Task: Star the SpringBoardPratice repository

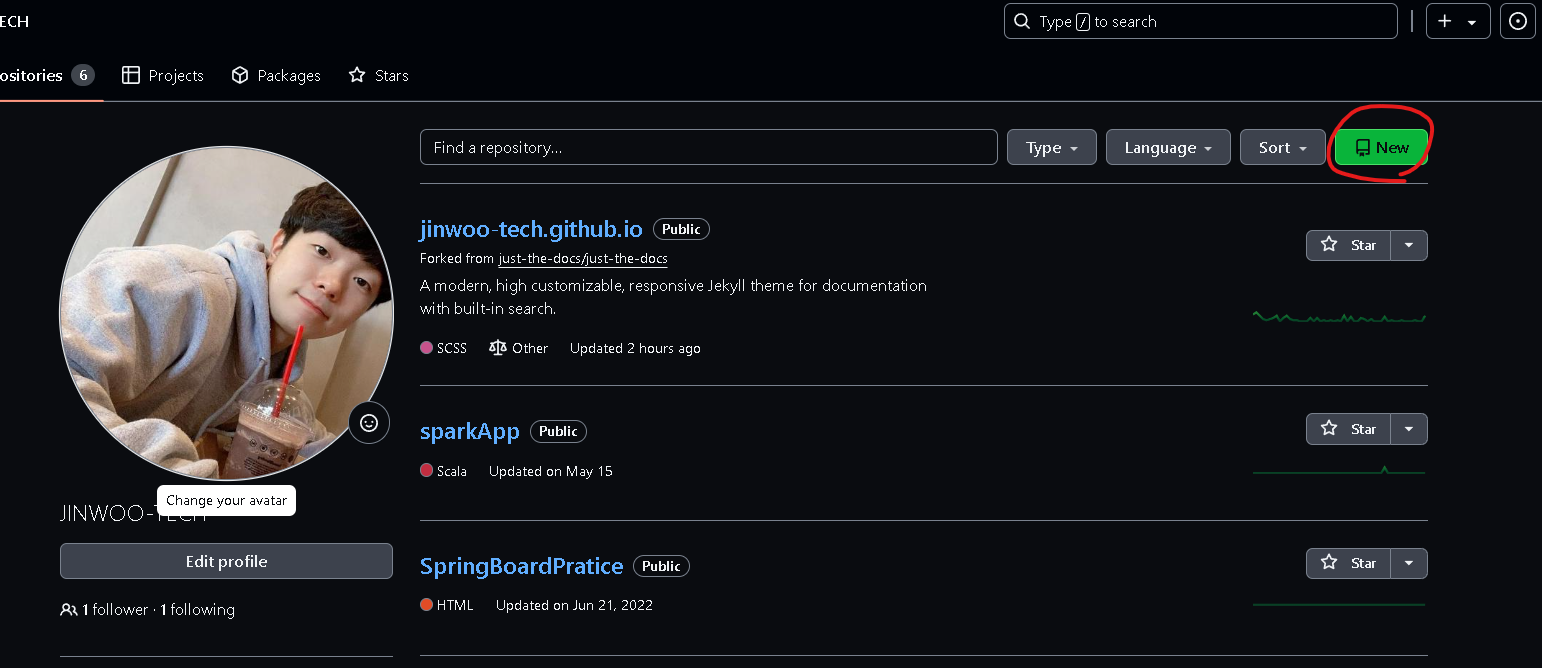Action: tap(1348, 563)
